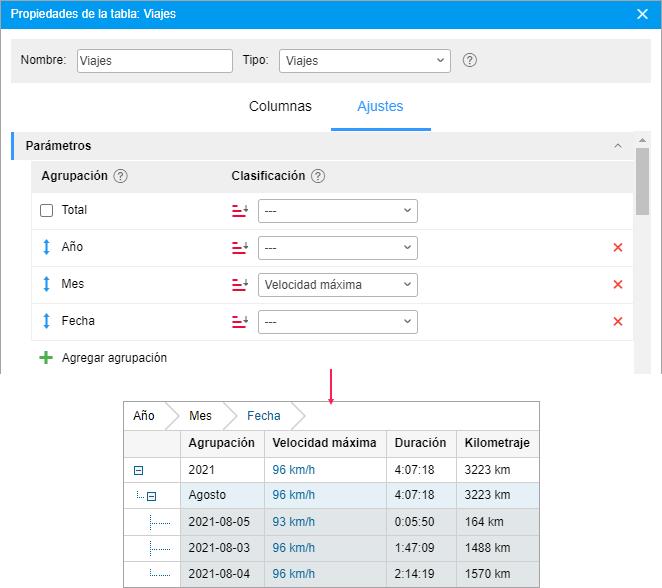Click the Agregar agrupación link
662x588 pixels.
[114, 358]
